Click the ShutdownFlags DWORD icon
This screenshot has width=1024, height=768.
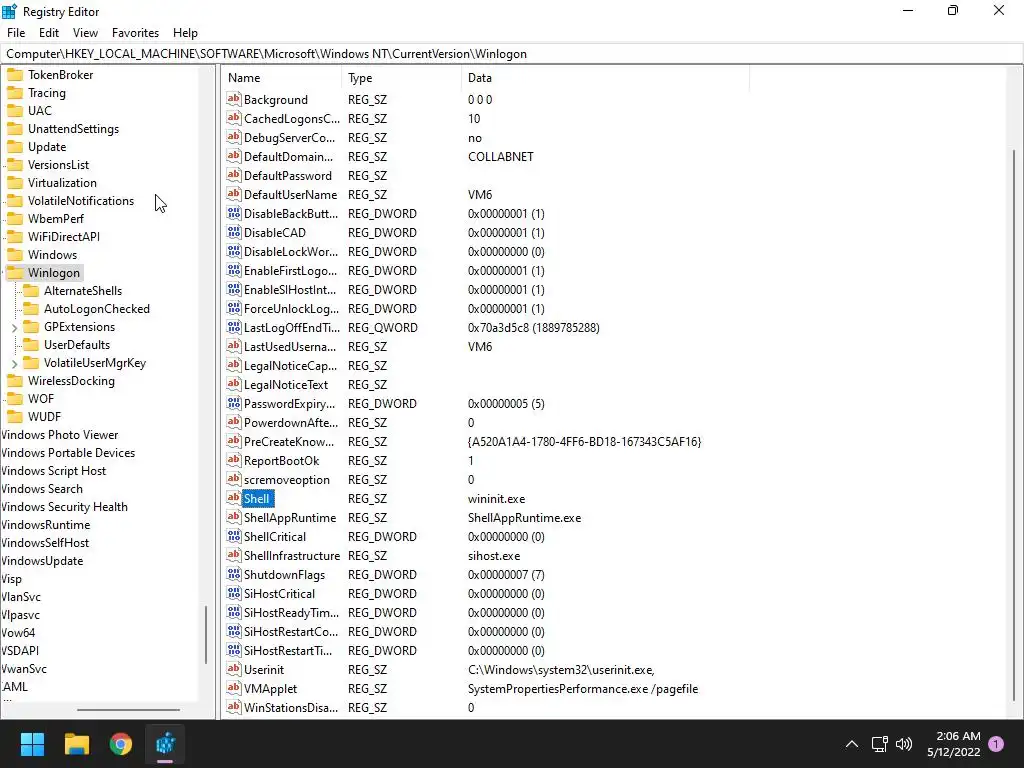[234, 574]
